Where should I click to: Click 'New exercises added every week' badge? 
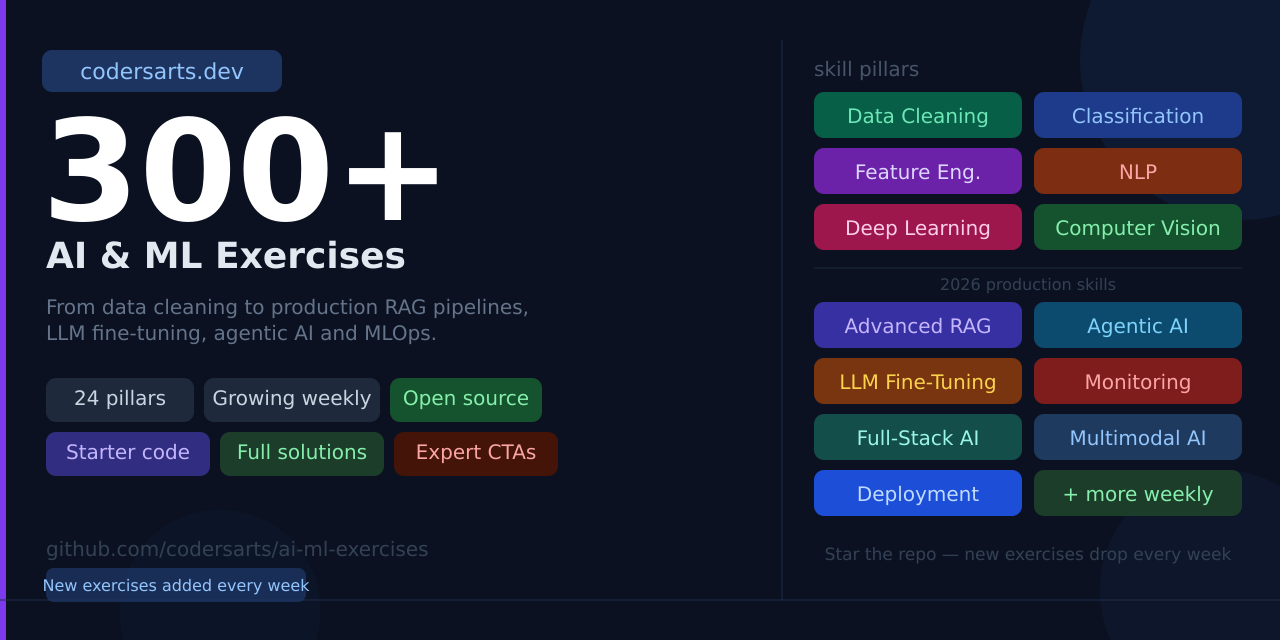point(176,585)
